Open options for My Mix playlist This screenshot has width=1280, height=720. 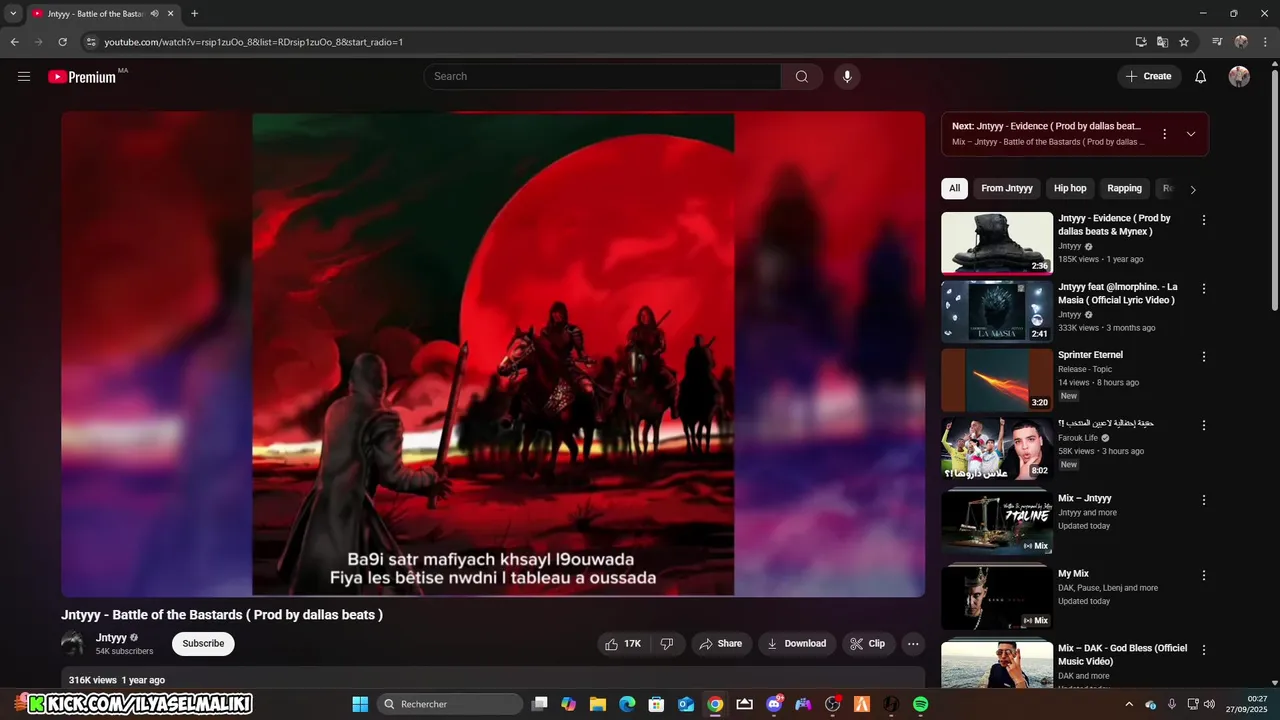pos(1204,576)
